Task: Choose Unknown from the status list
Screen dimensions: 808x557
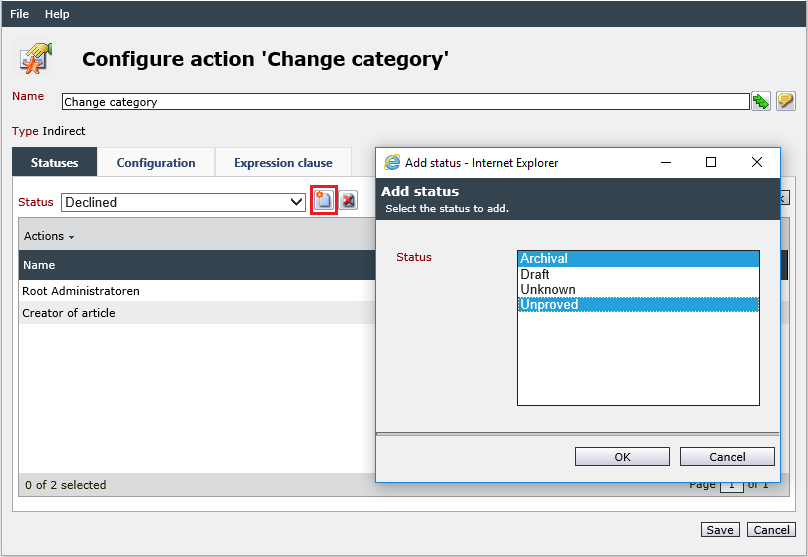Action: click(638, 289)
